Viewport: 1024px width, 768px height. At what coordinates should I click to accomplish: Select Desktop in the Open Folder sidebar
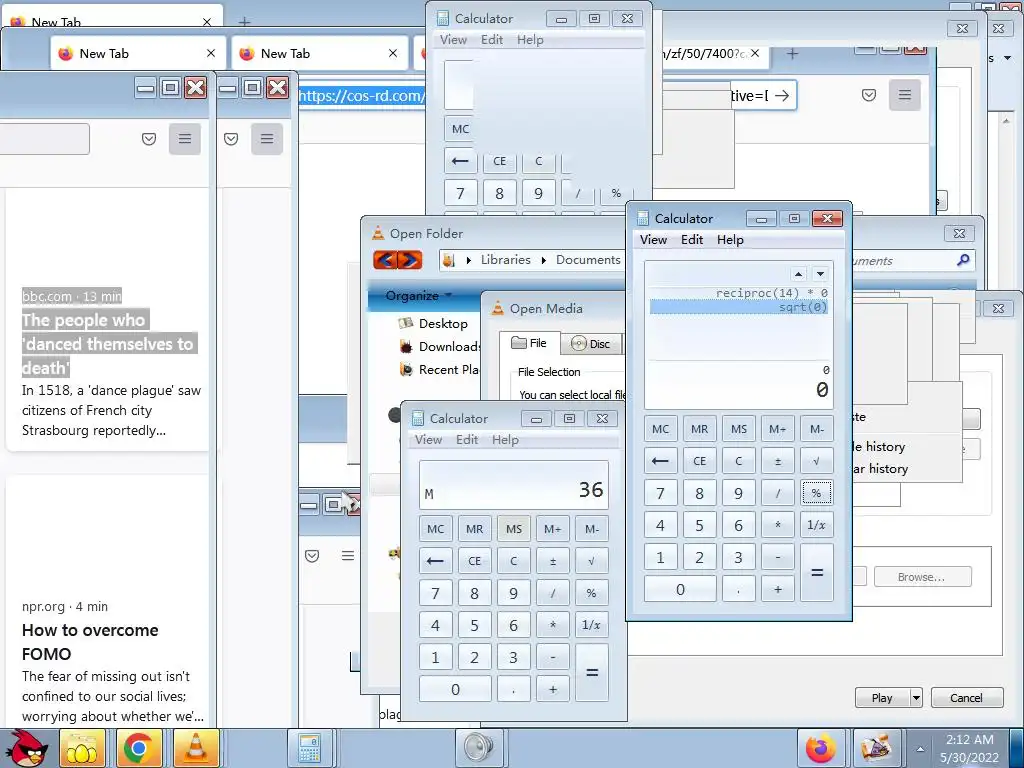point(442,323)
